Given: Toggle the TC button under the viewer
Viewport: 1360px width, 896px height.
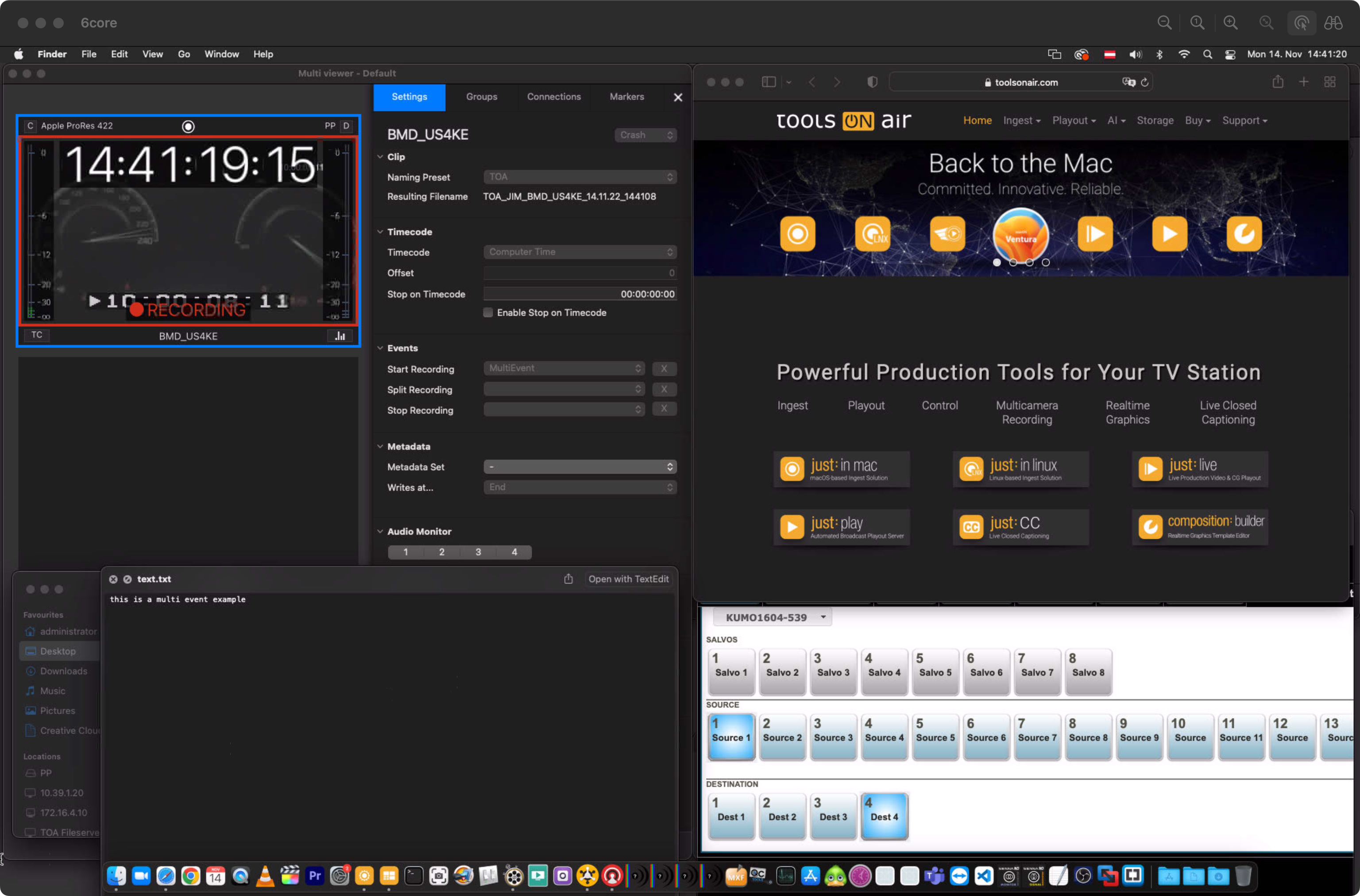Looking at the screenshot, I should point(37,335).
